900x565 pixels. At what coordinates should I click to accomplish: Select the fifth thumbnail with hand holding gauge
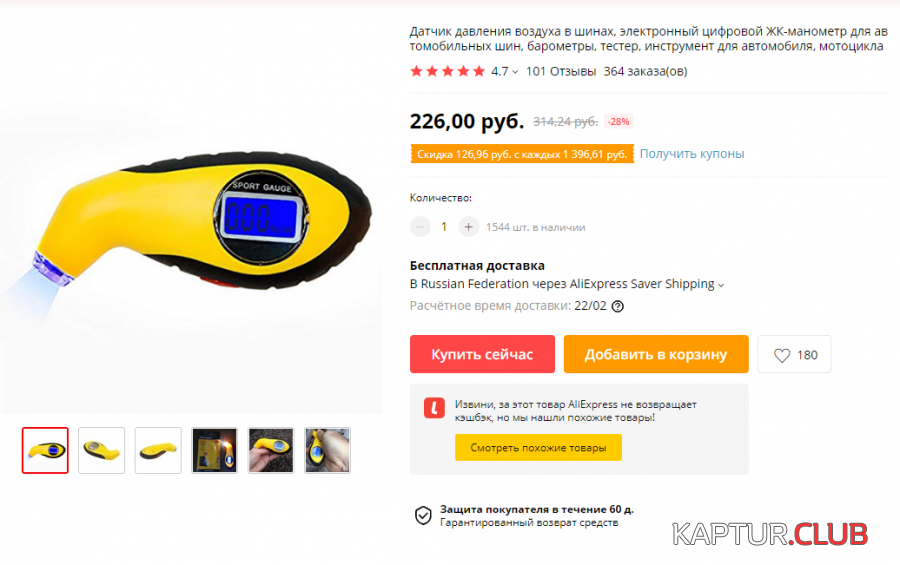coord(271,451)
